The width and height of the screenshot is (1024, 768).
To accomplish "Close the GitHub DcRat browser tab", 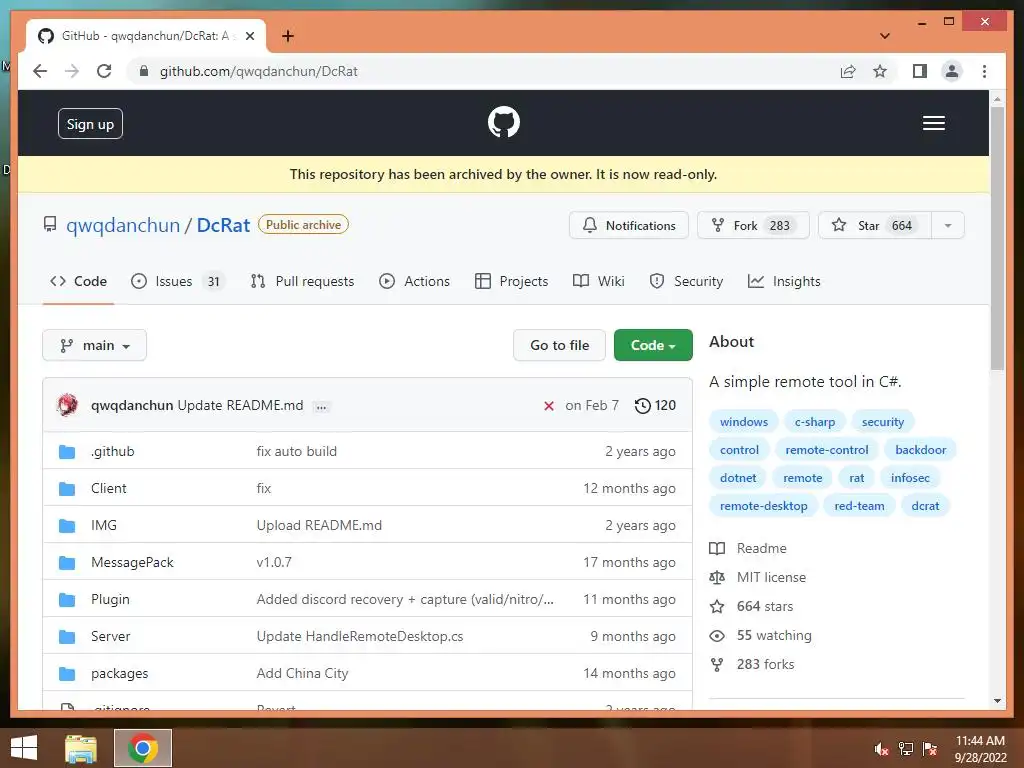I will [x=249, y=36].
